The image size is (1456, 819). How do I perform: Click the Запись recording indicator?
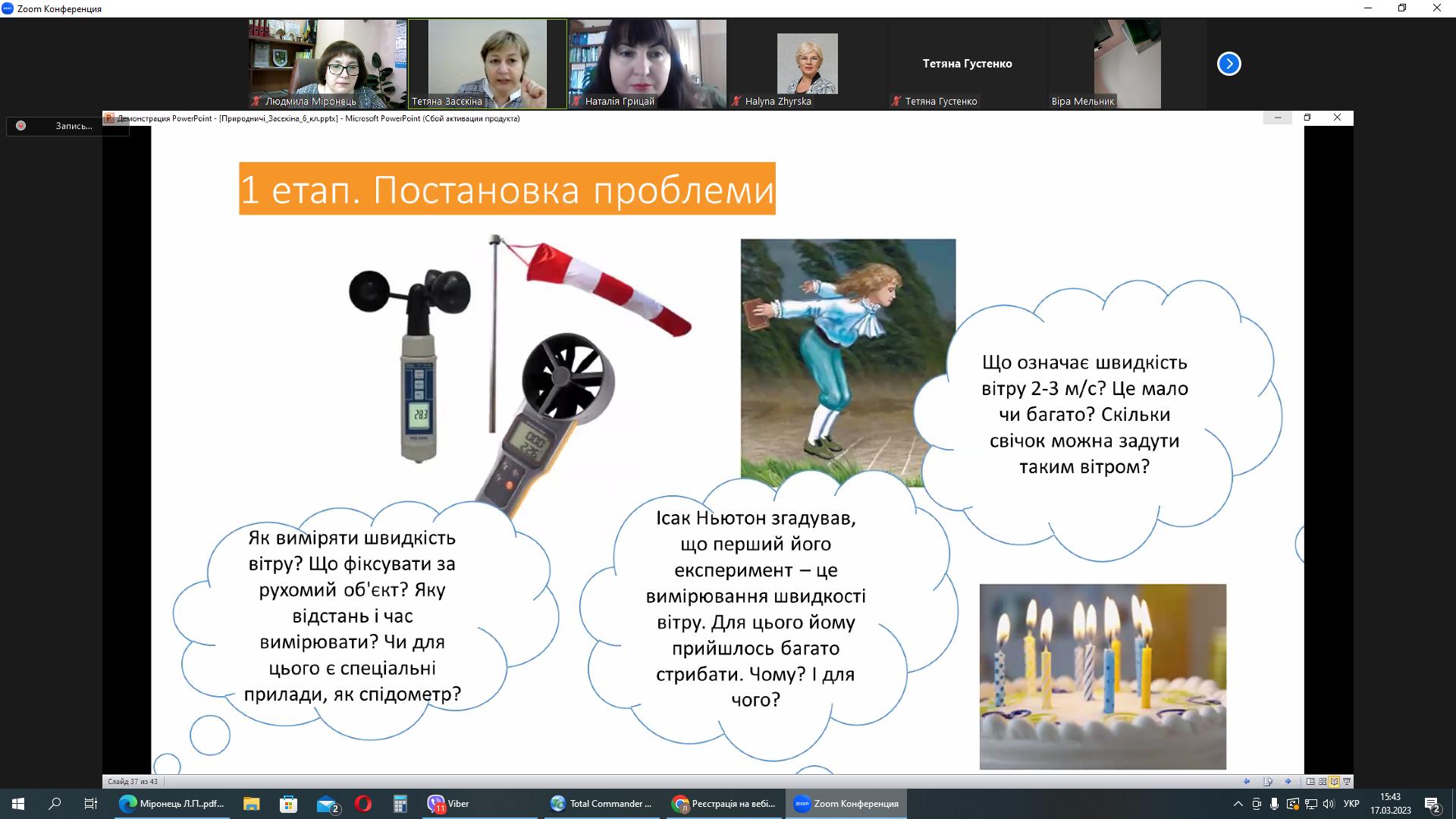67,126
